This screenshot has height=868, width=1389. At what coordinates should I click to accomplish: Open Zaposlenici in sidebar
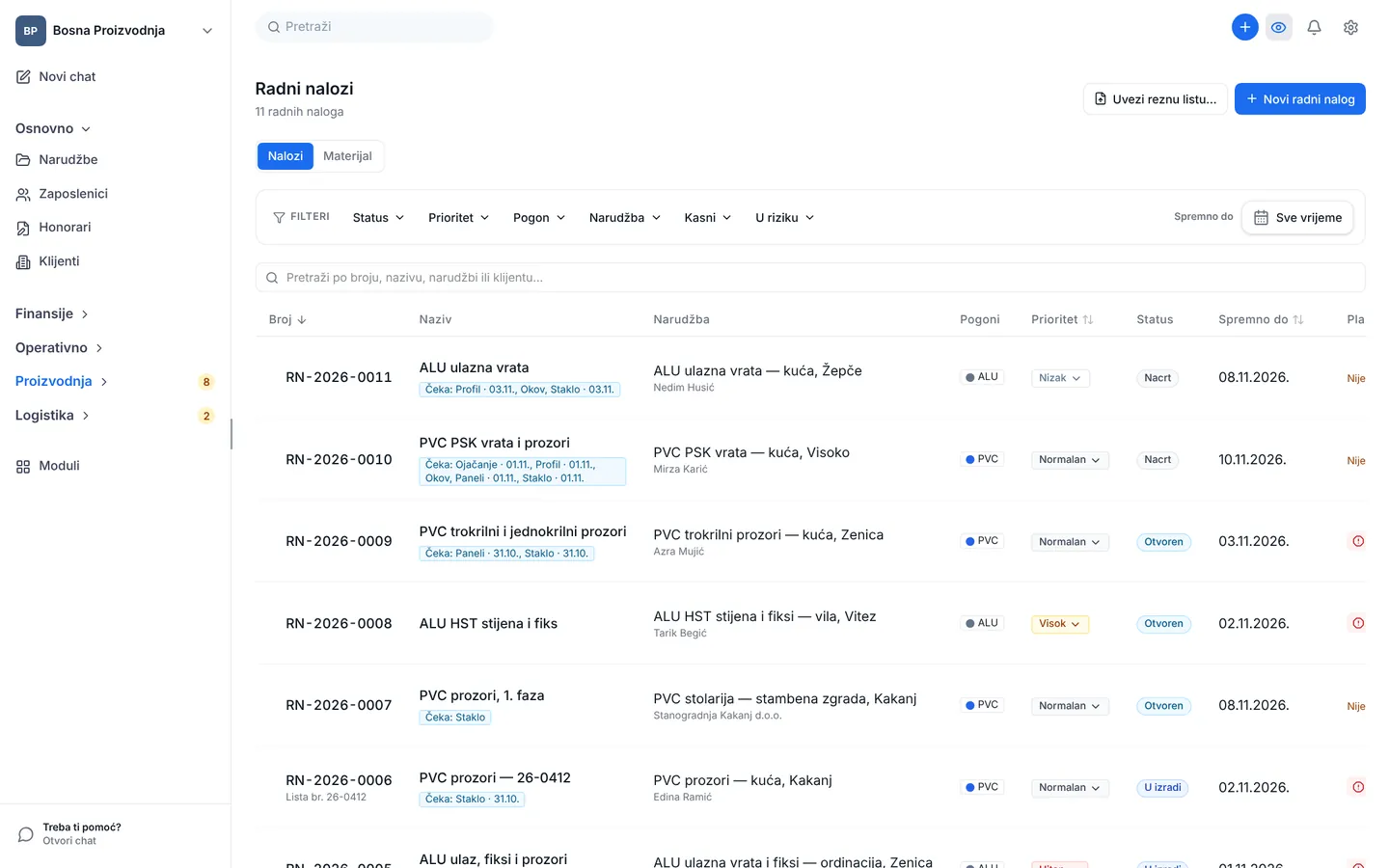(63, 194)
